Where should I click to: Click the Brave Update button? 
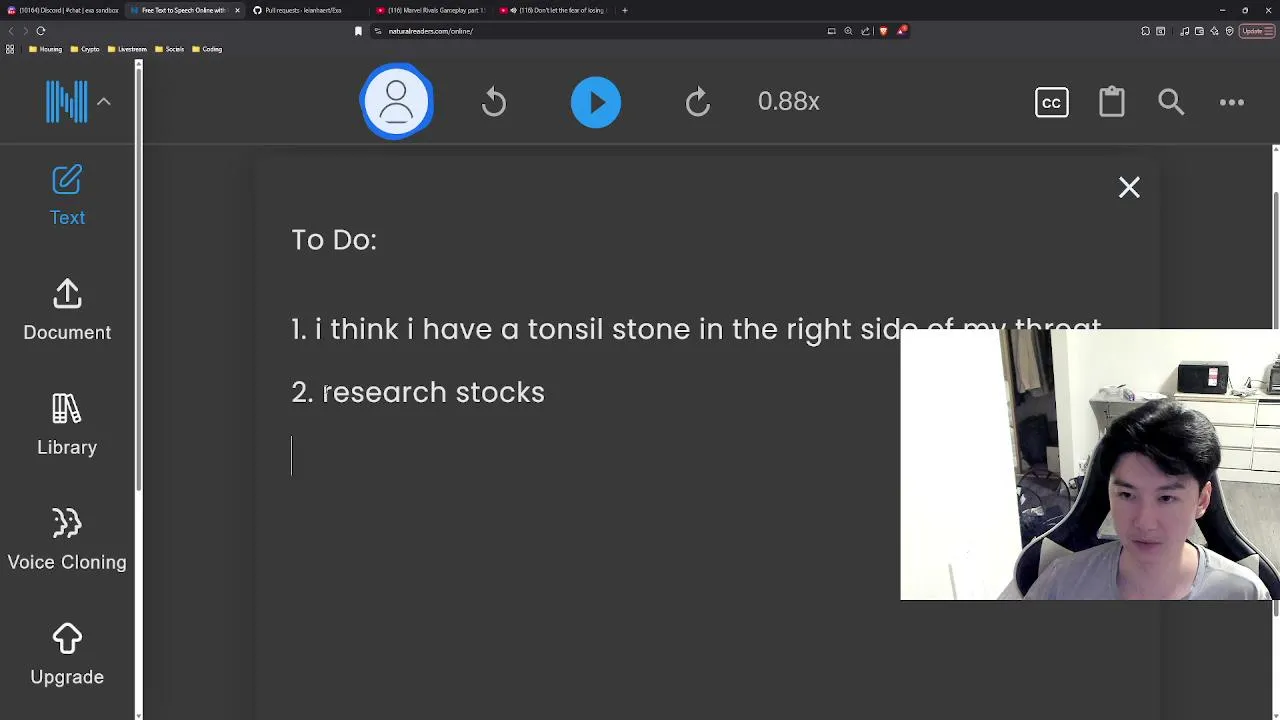pyautogui.click(x=1253, y=31)
